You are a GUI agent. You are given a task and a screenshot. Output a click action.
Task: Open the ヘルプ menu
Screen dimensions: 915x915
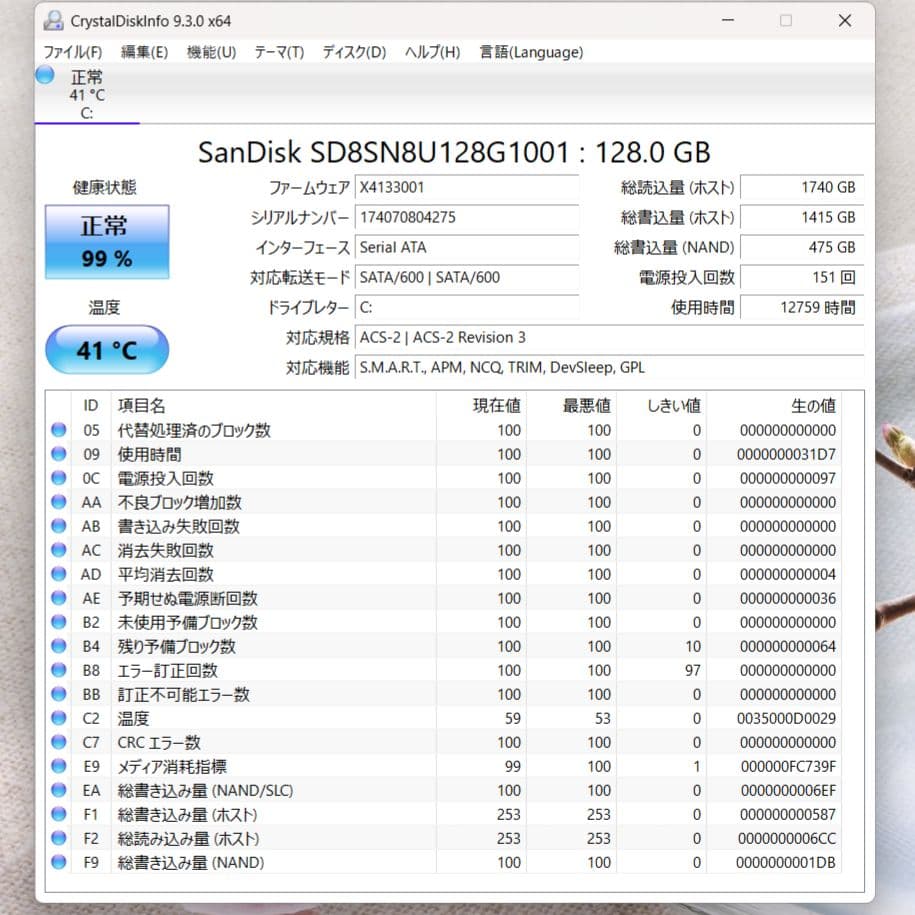[x=430, y=52]
